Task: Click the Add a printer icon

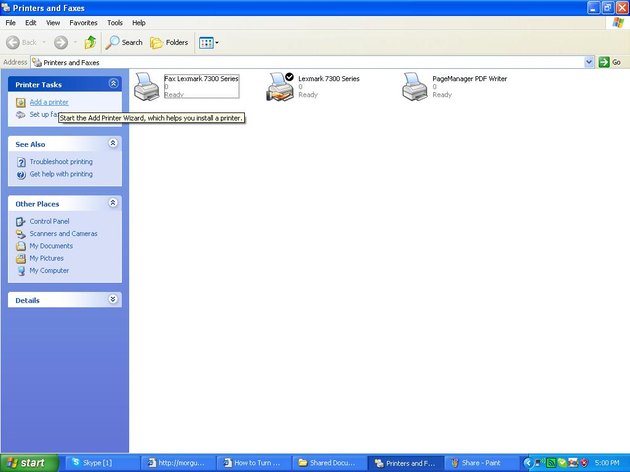Action: [x=20, y=102]
